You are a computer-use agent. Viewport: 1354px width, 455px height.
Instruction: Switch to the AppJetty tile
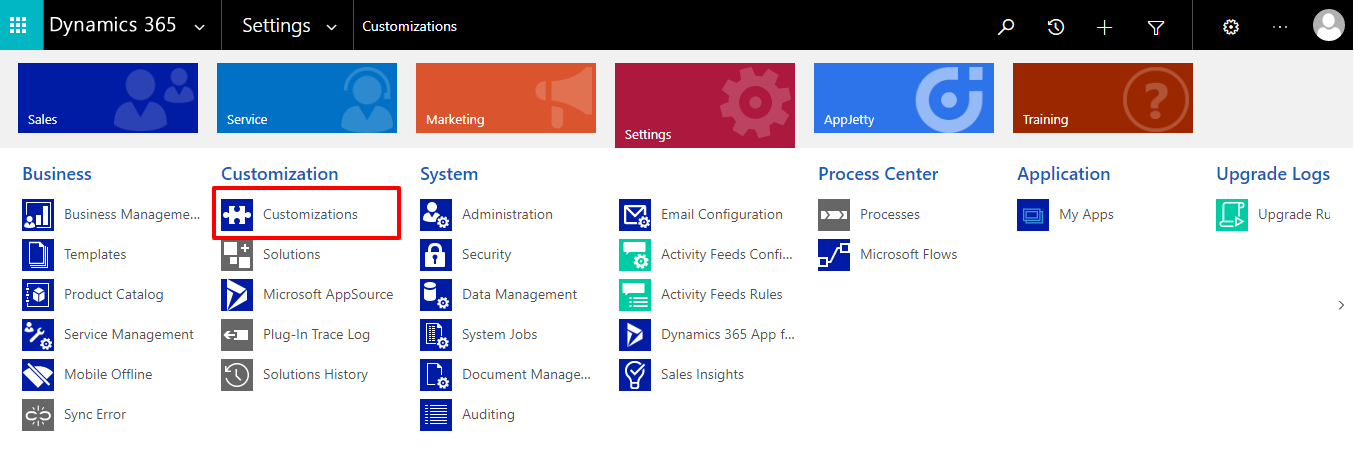903,98
